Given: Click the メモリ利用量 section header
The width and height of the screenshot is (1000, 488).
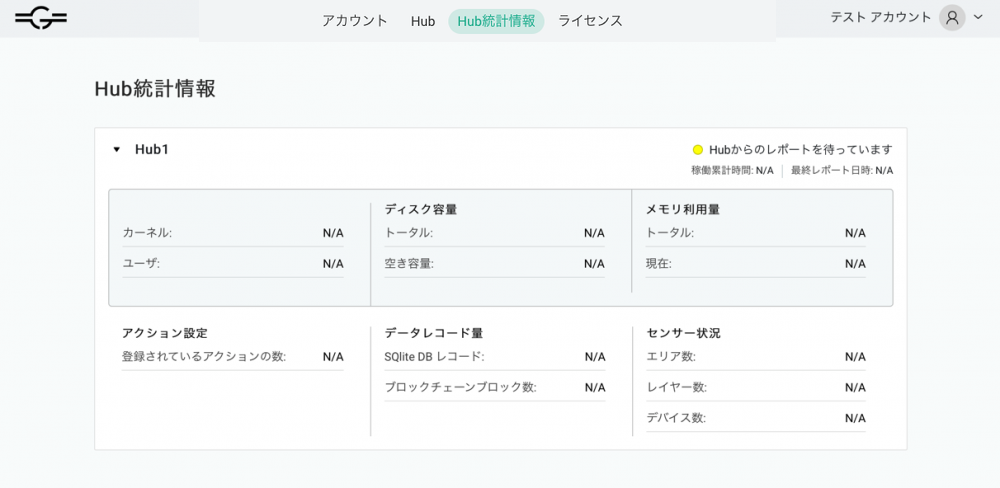Looking at the screenshot, I should tap(682, 209).
